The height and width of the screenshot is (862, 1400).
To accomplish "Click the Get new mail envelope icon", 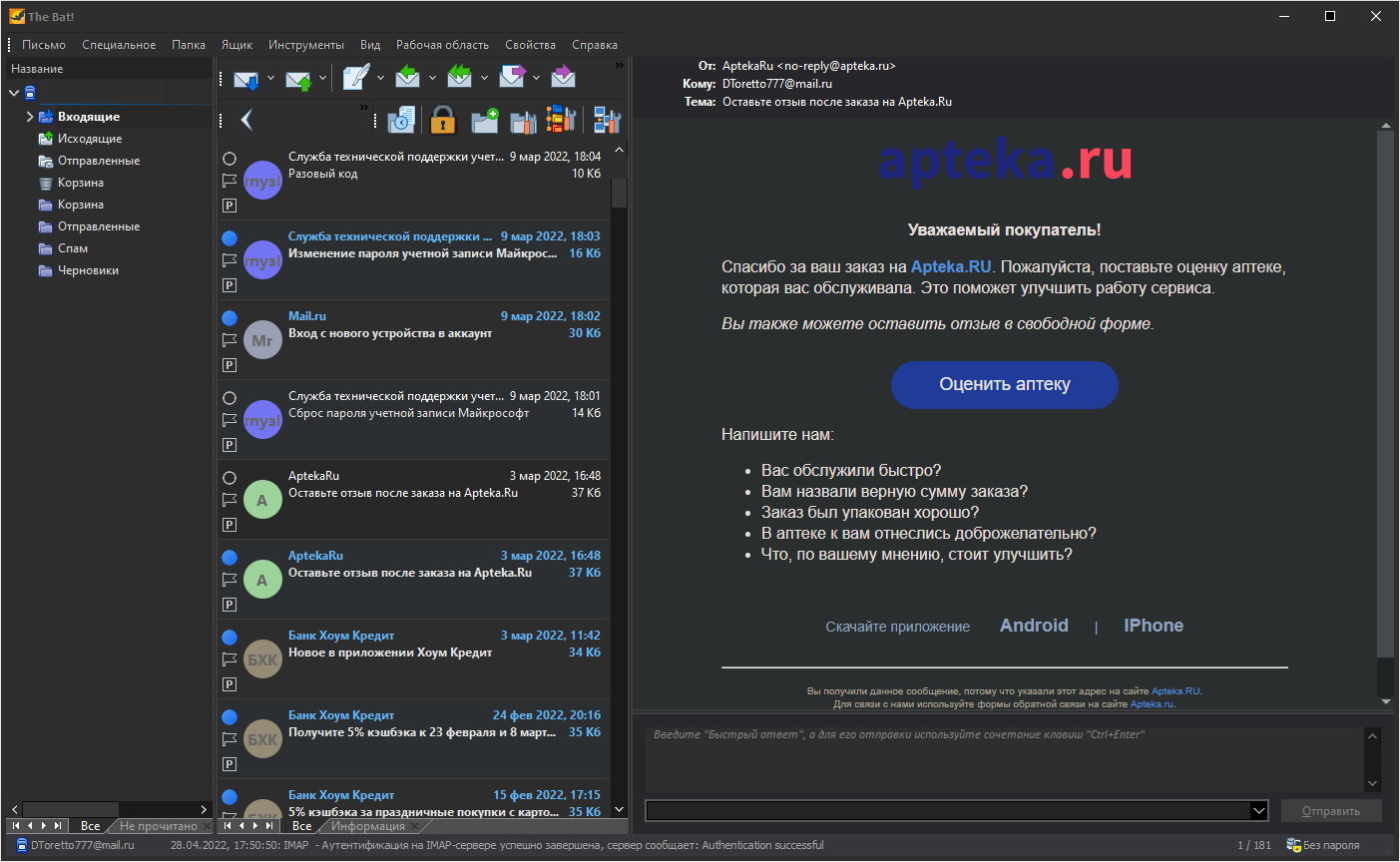I will pos(246,78).
